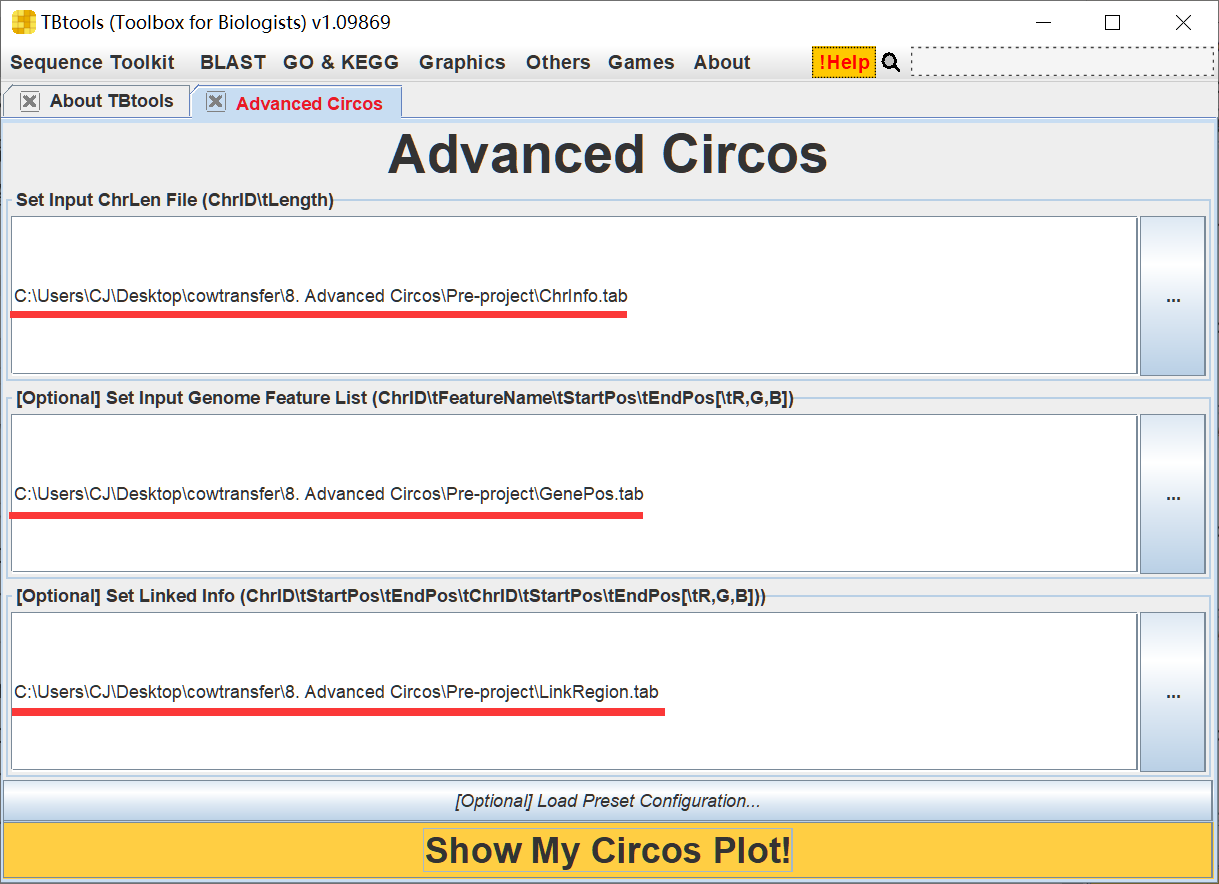1219x884 pixels.
Task: Browse for Genome Feature List with ... button
Action: tap(1173, 494)
